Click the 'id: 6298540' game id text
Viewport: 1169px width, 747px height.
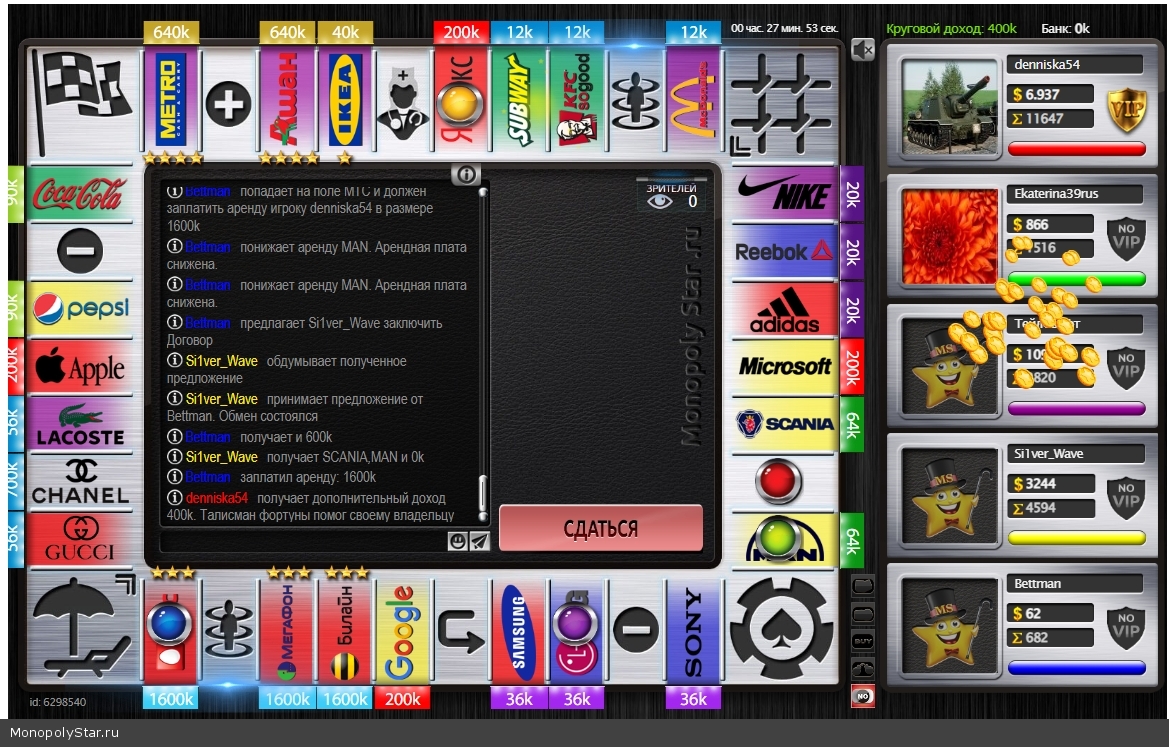[57, 702]
